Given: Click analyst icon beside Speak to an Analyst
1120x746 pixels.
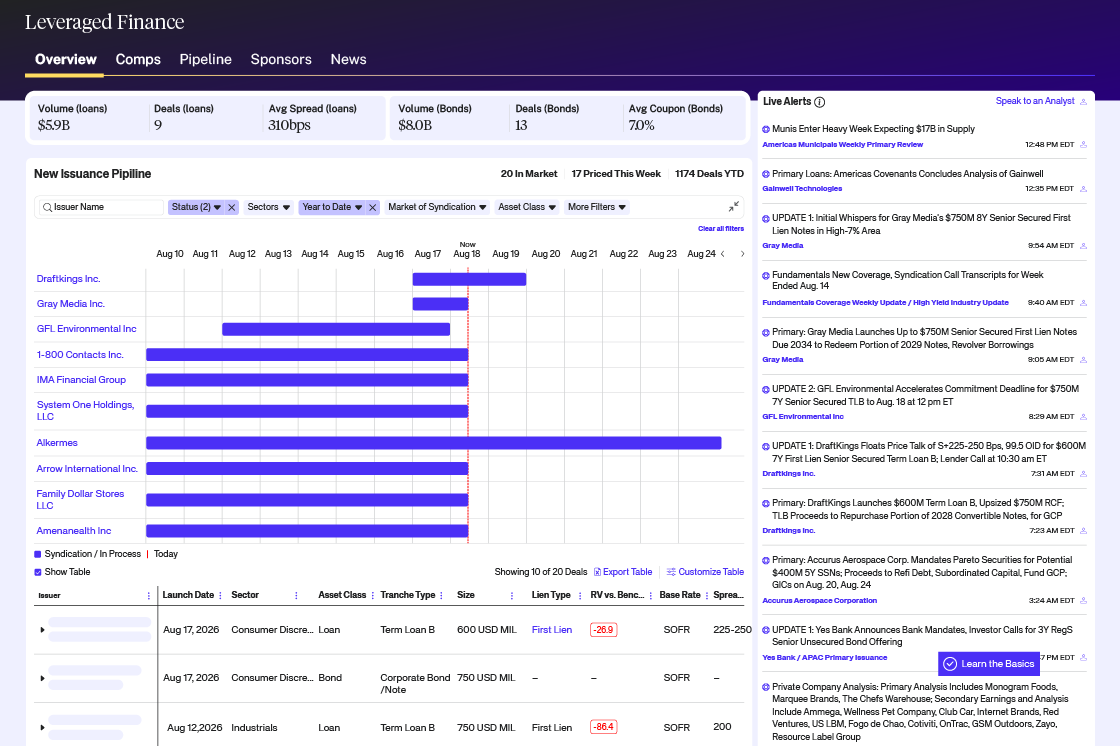Looking at the screenshot, I should click(x=1083, y=101).
